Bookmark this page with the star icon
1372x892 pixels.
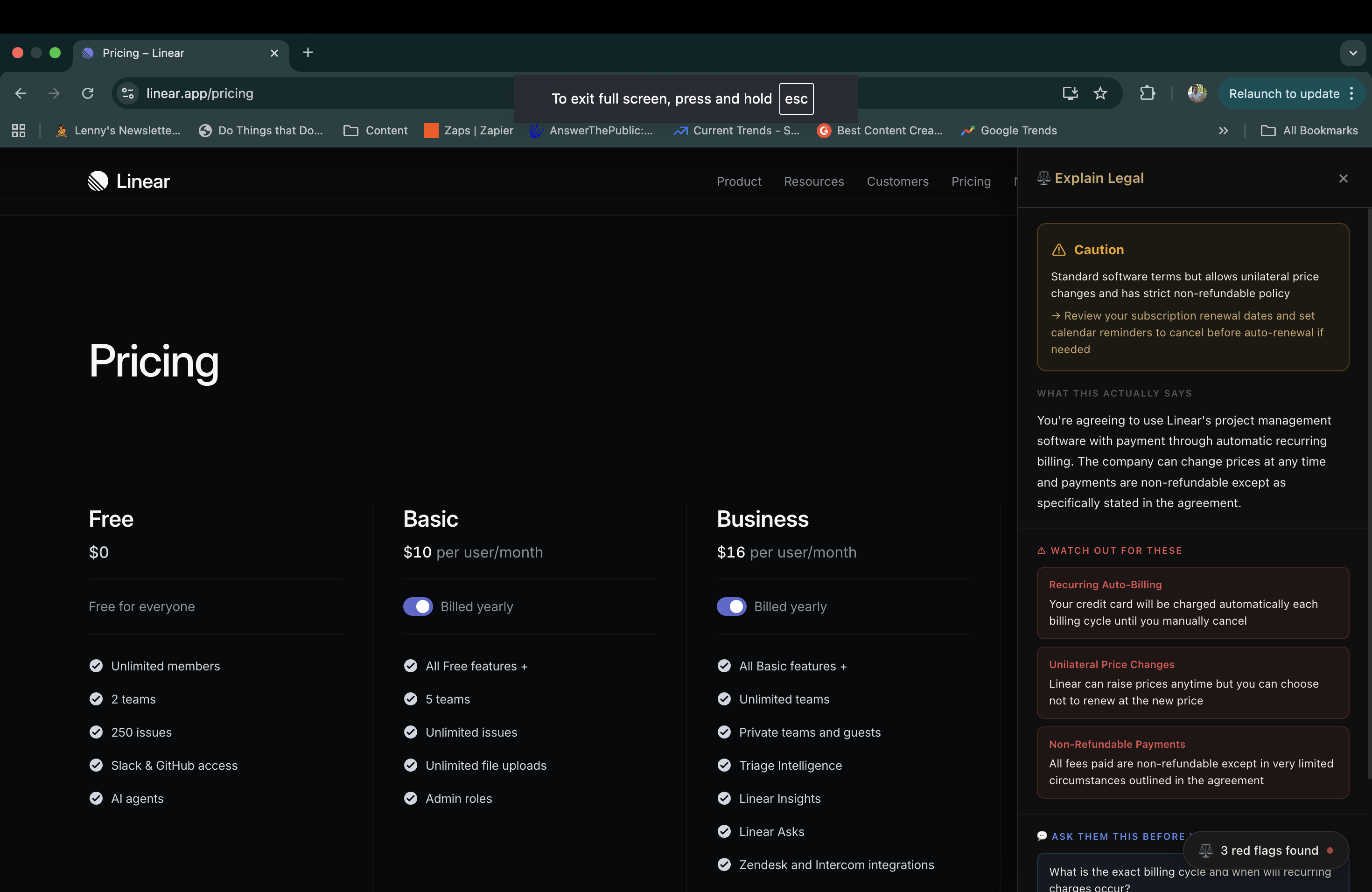pos(1100,93)
